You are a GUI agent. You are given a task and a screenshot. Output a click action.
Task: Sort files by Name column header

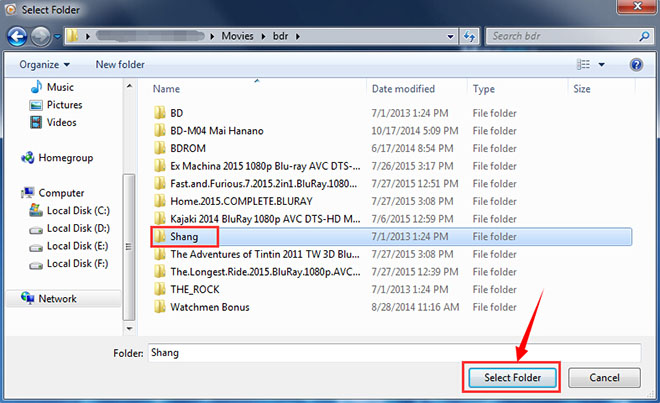pyautogui.click(x=166, y=89)
